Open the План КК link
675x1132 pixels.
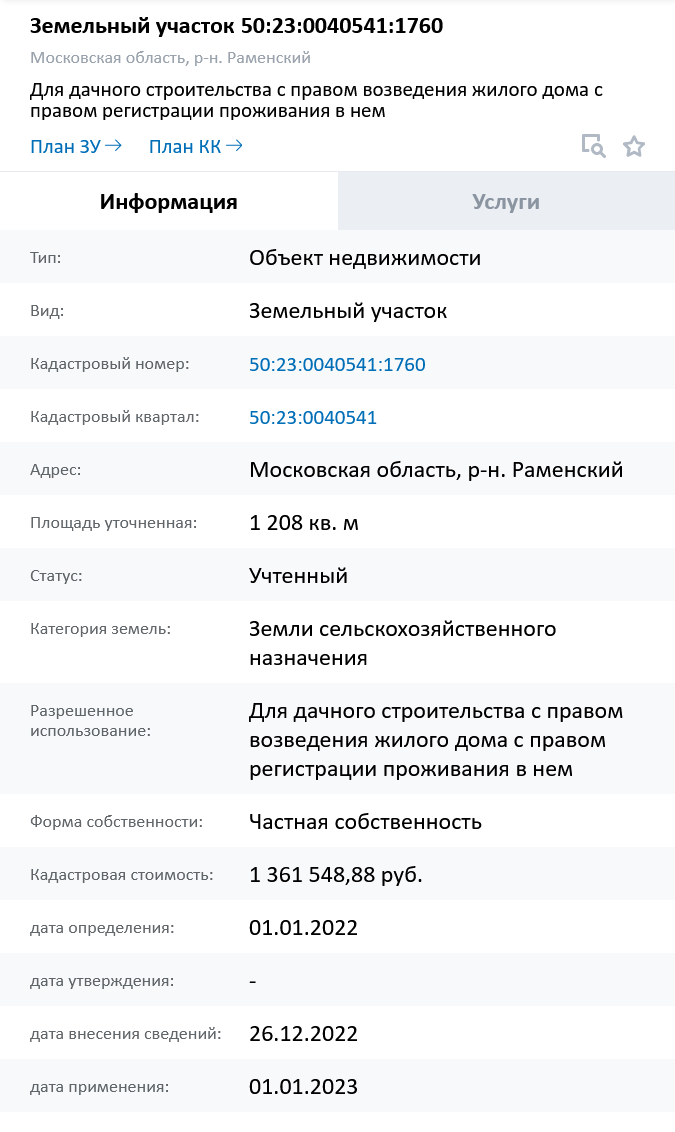(x=185, y=147)
